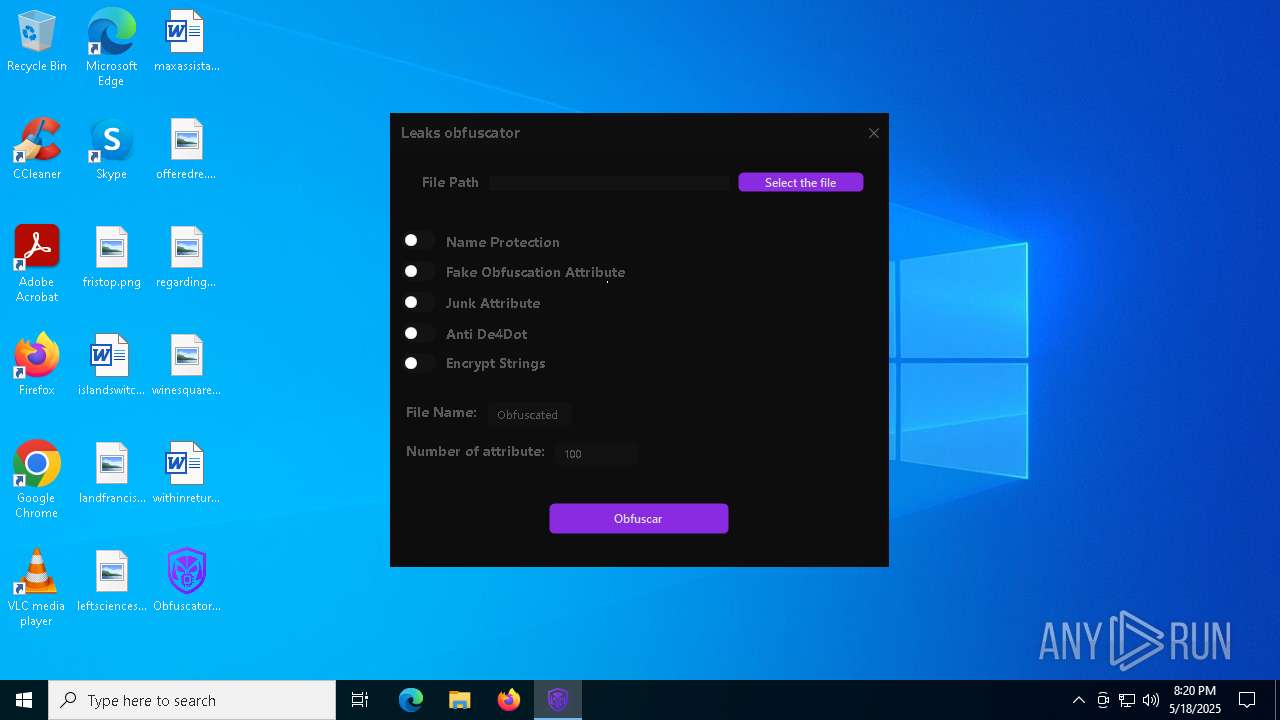Select the islandswitc Word document icon
Viewport: 1280px width, 720px height.
click(x=111, y=366)
